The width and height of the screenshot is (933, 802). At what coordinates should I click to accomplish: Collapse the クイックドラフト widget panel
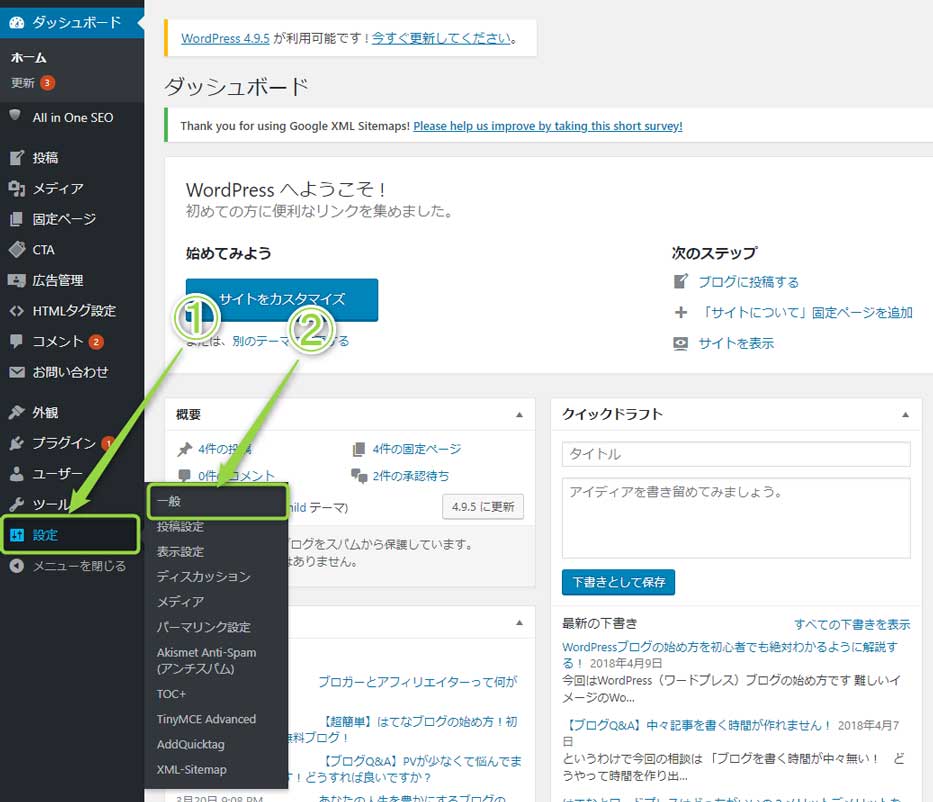click(x=905, y=415)
